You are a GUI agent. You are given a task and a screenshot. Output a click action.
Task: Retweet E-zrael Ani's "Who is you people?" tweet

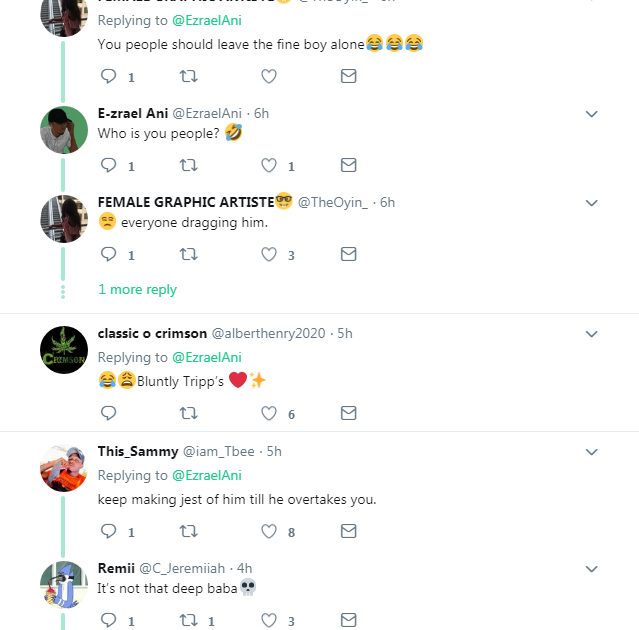(x=188, y=166)
